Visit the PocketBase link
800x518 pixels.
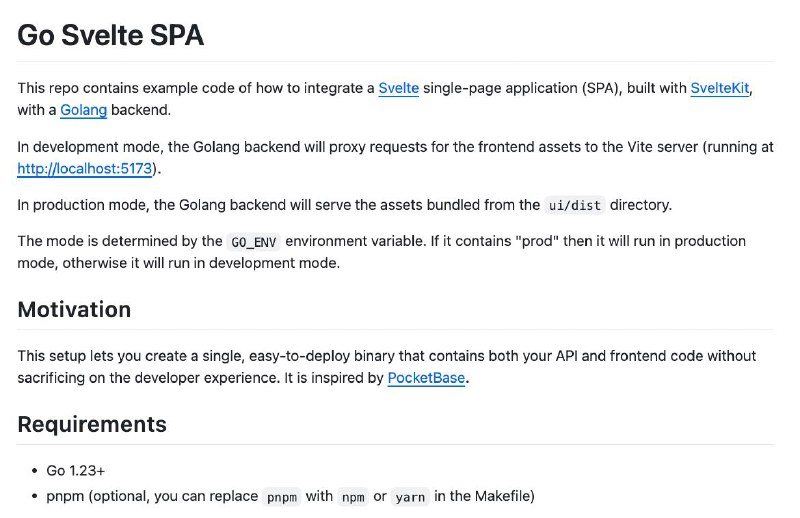click(426, 378)
